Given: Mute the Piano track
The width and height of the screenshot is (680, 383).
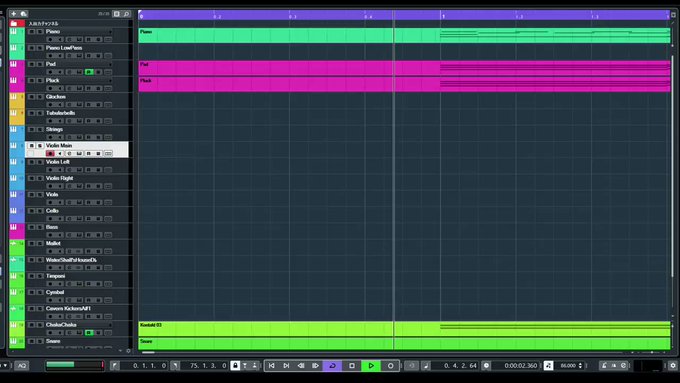Looking at the screenshot, I should click(x=31, y=32).
